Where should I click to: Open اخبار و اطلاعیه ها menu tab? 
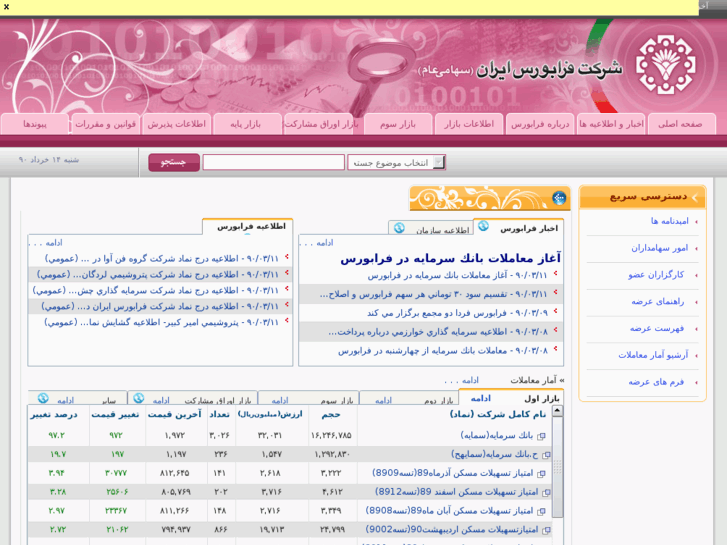(x=612, y=124)
